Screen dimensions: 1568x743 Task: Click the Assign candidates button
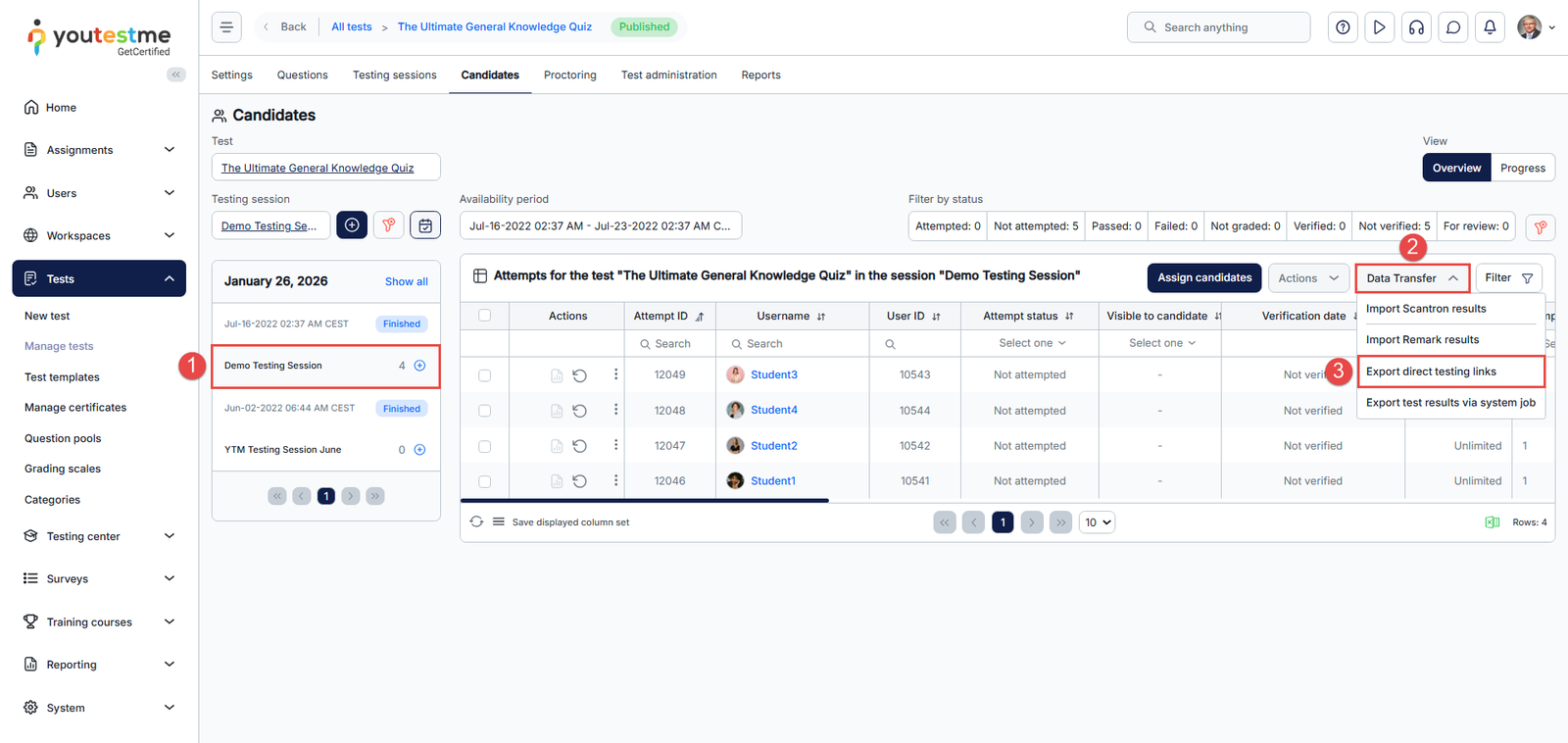click(x=1203, y=278)
